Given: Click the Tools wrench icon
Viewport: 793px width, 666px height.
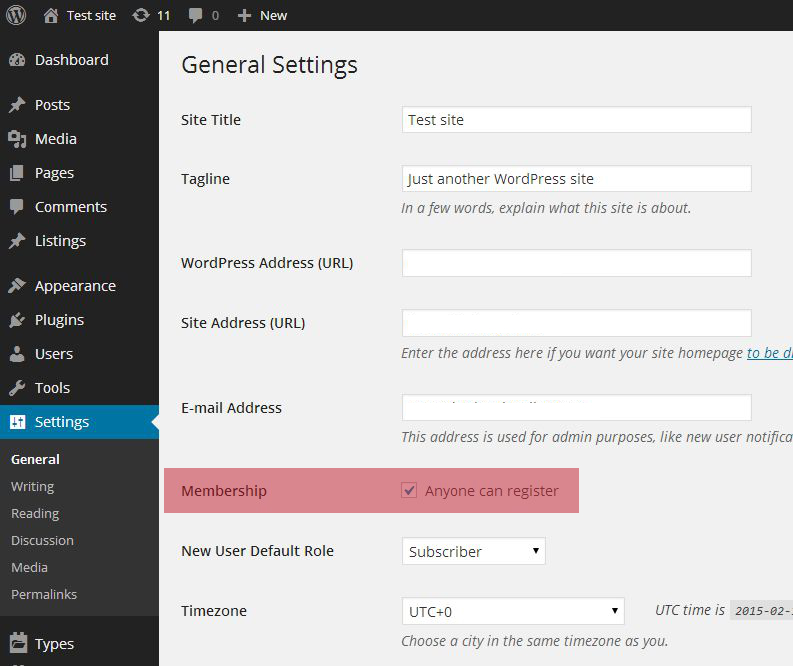Looking at the screenshot, I should tap(17, 388).
